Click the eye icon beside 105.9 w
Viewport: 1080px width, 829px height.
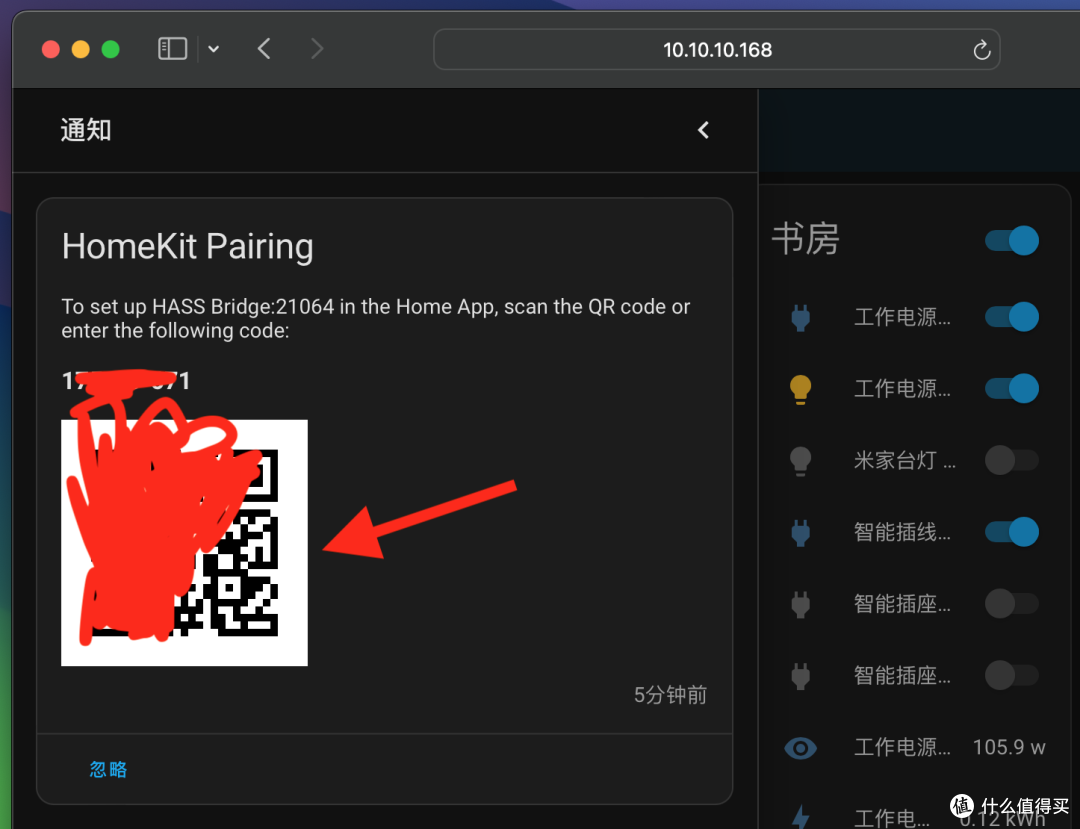tap(800, 748)
